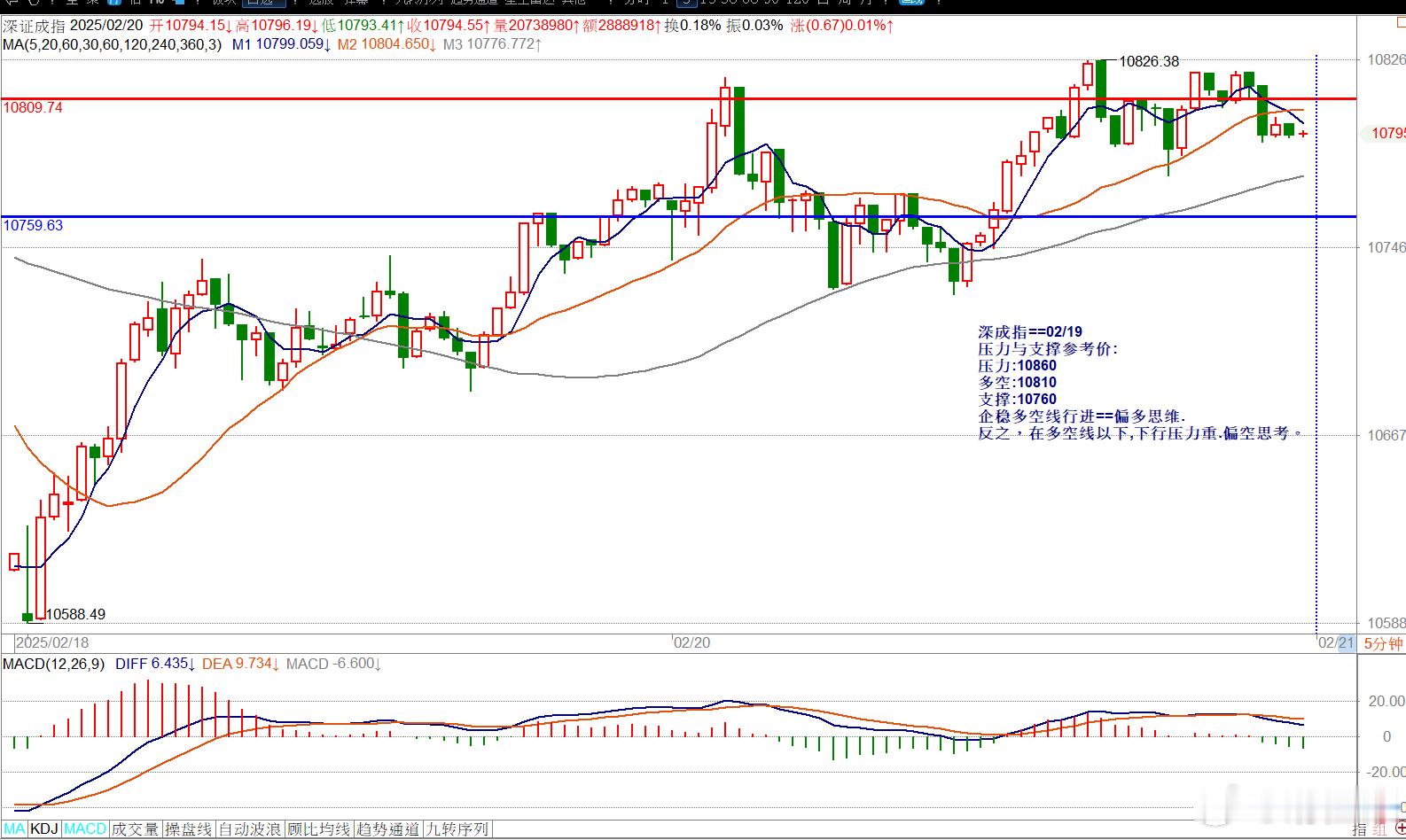The width and height of the screenshot is (1406, 840).
Task: Click the 2025/02/18 date label on axis
Action: pos(53,642)
